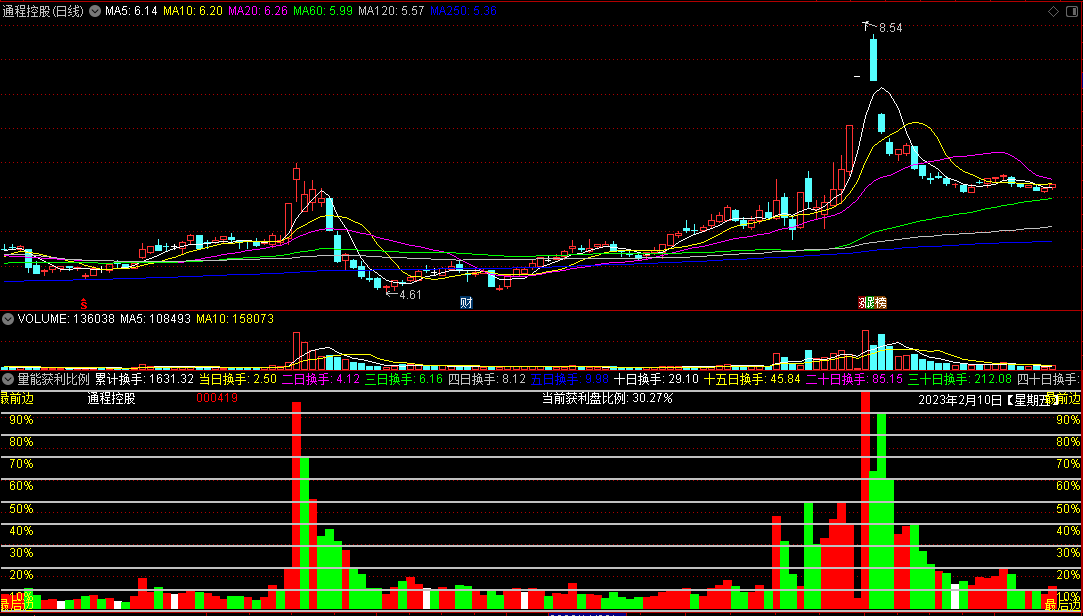Click the MA10: 6.20 moving average label
This screenshot has width=1083, height=616.
tap(194, 11)
